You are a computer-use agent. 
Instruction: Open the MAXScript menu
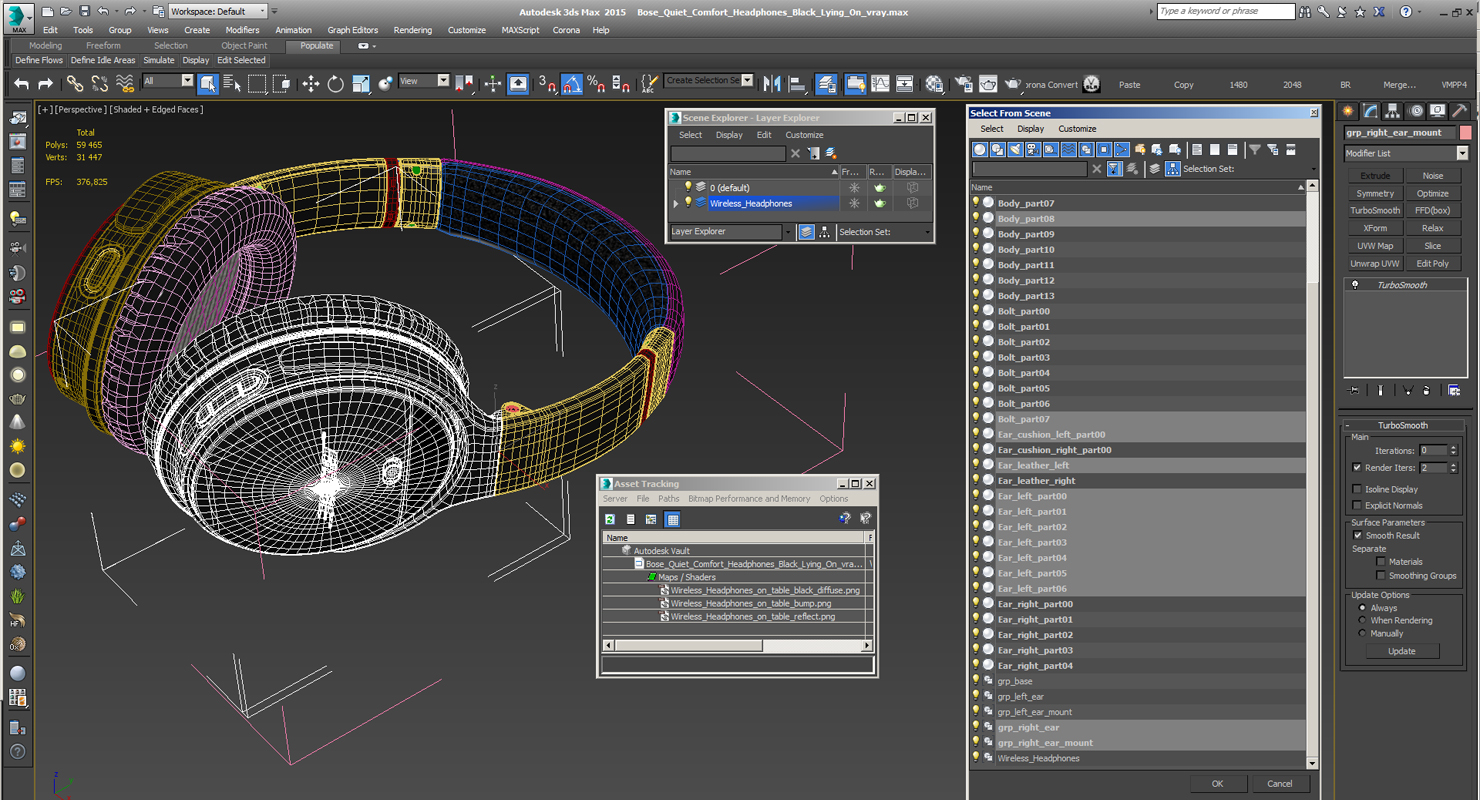pyautogui.click(x=520, y=30)
